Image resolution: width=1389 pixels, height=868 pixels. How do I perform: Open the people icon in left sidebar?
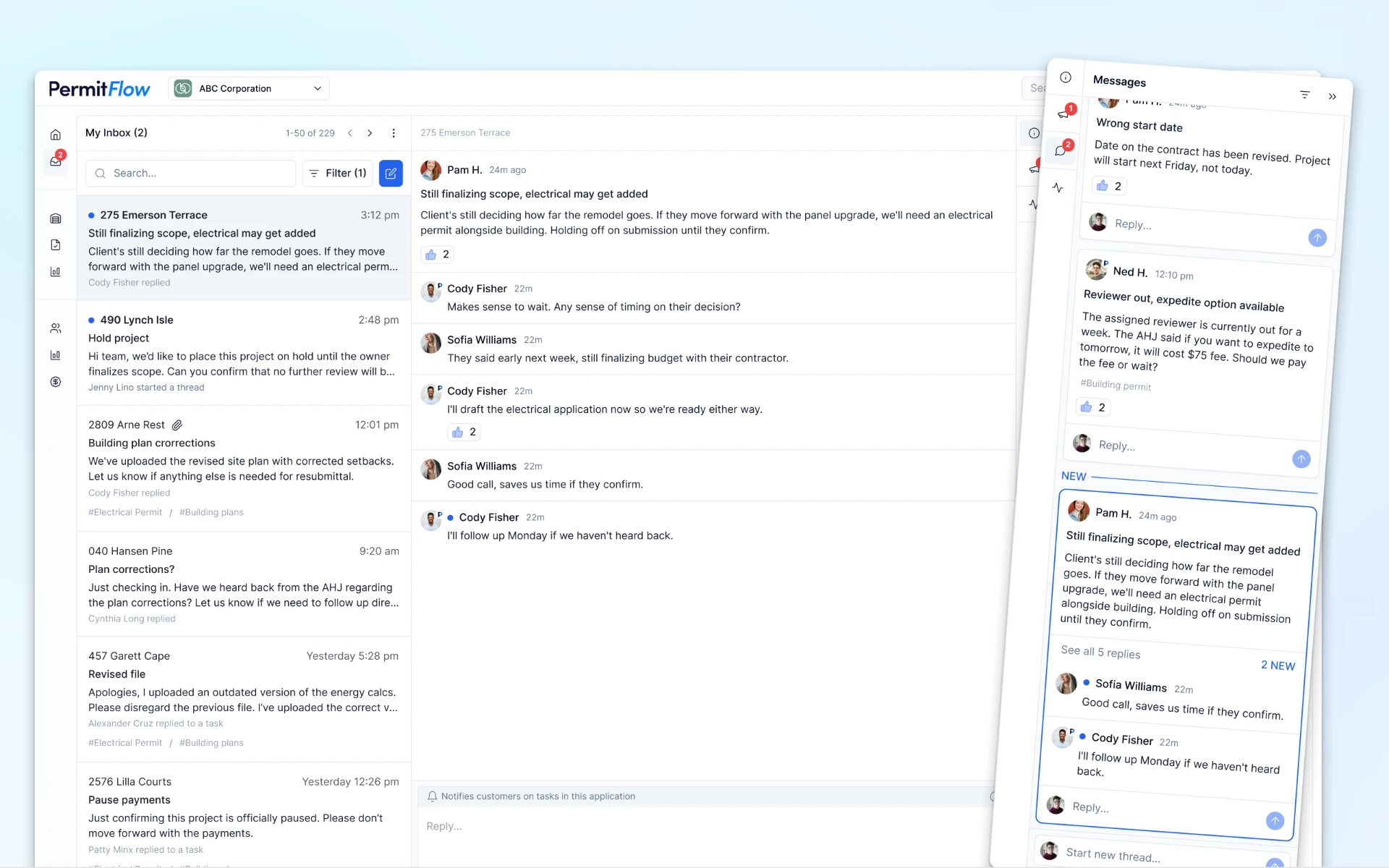56,328
